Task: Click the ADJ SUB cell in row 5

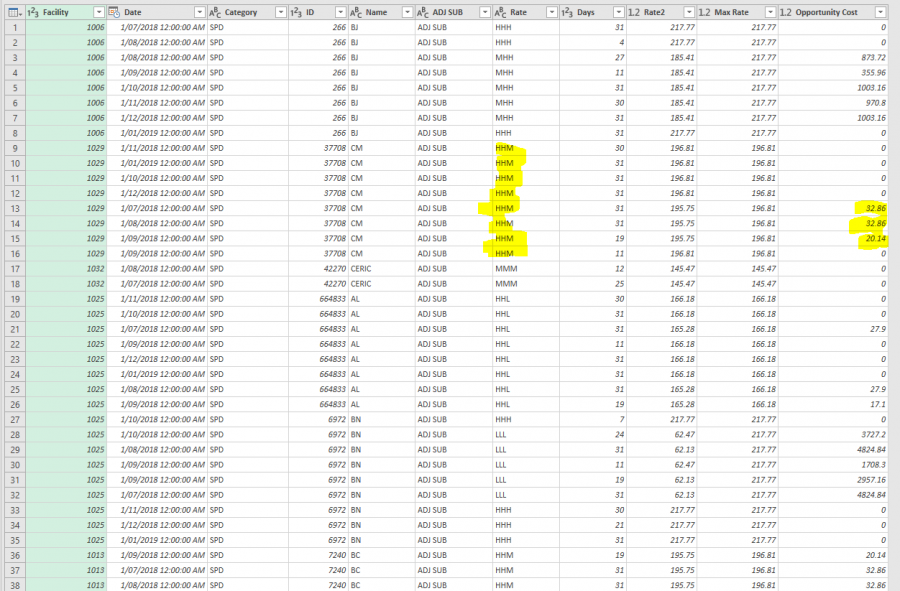Action: pos(453,88)
